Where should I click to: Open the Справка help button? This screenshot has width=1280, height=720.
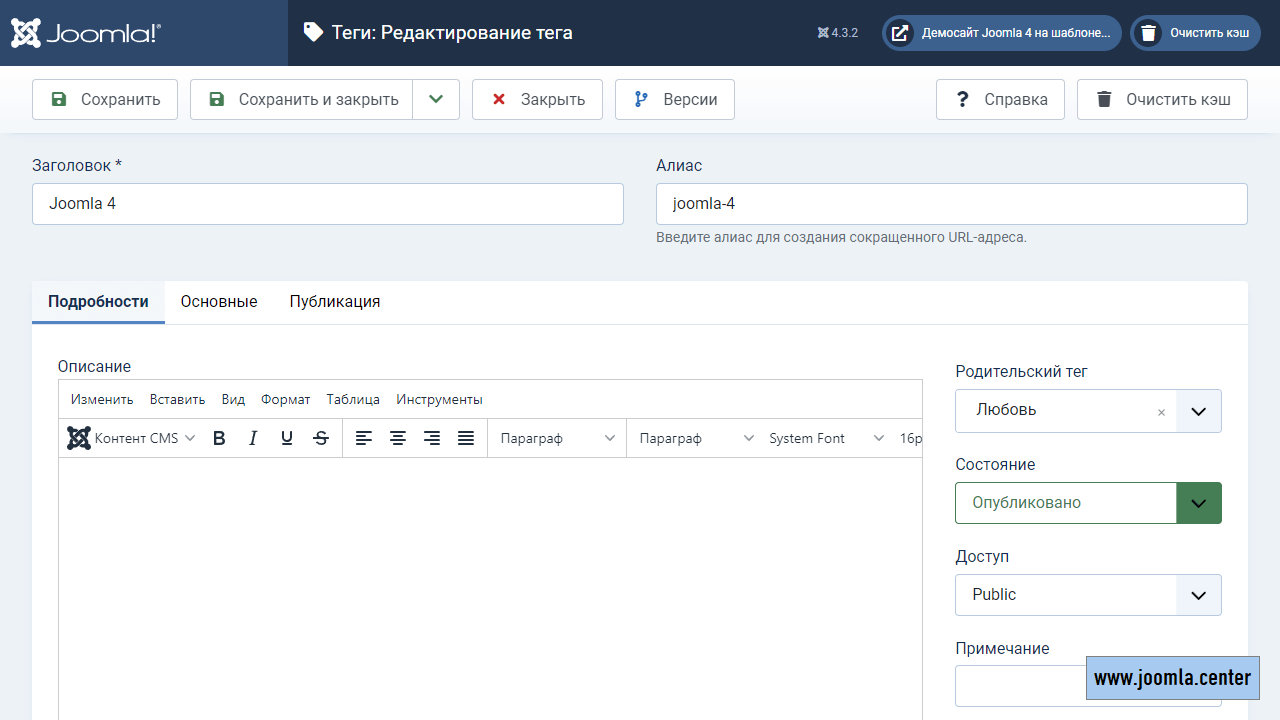1000,99
